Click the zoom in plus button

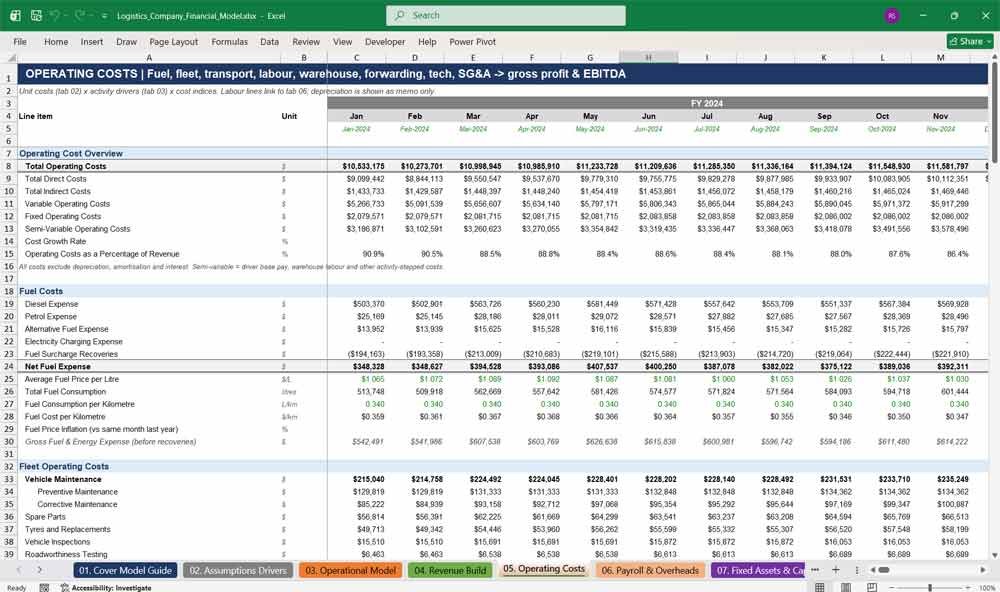click(x=969, y=587)
